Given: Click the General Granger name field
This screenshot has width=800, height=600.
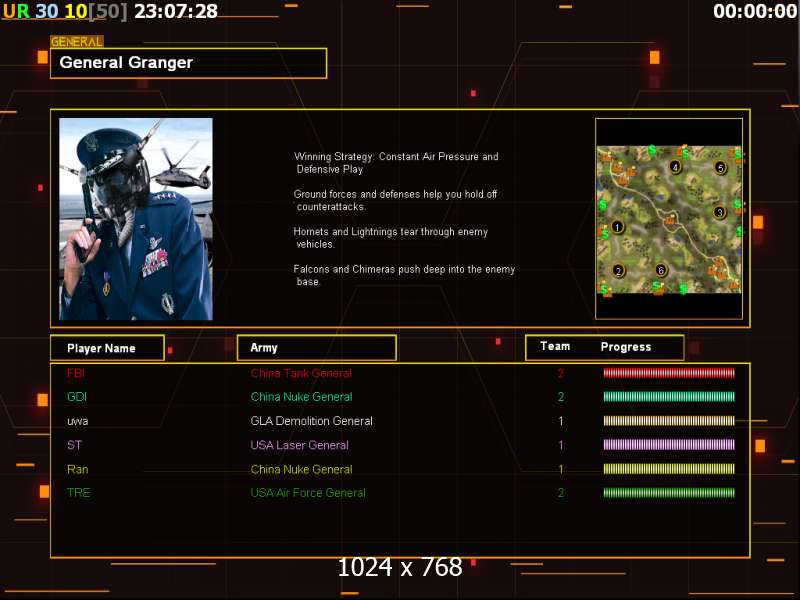Looking at the screenshot, I should click(188, 63).
